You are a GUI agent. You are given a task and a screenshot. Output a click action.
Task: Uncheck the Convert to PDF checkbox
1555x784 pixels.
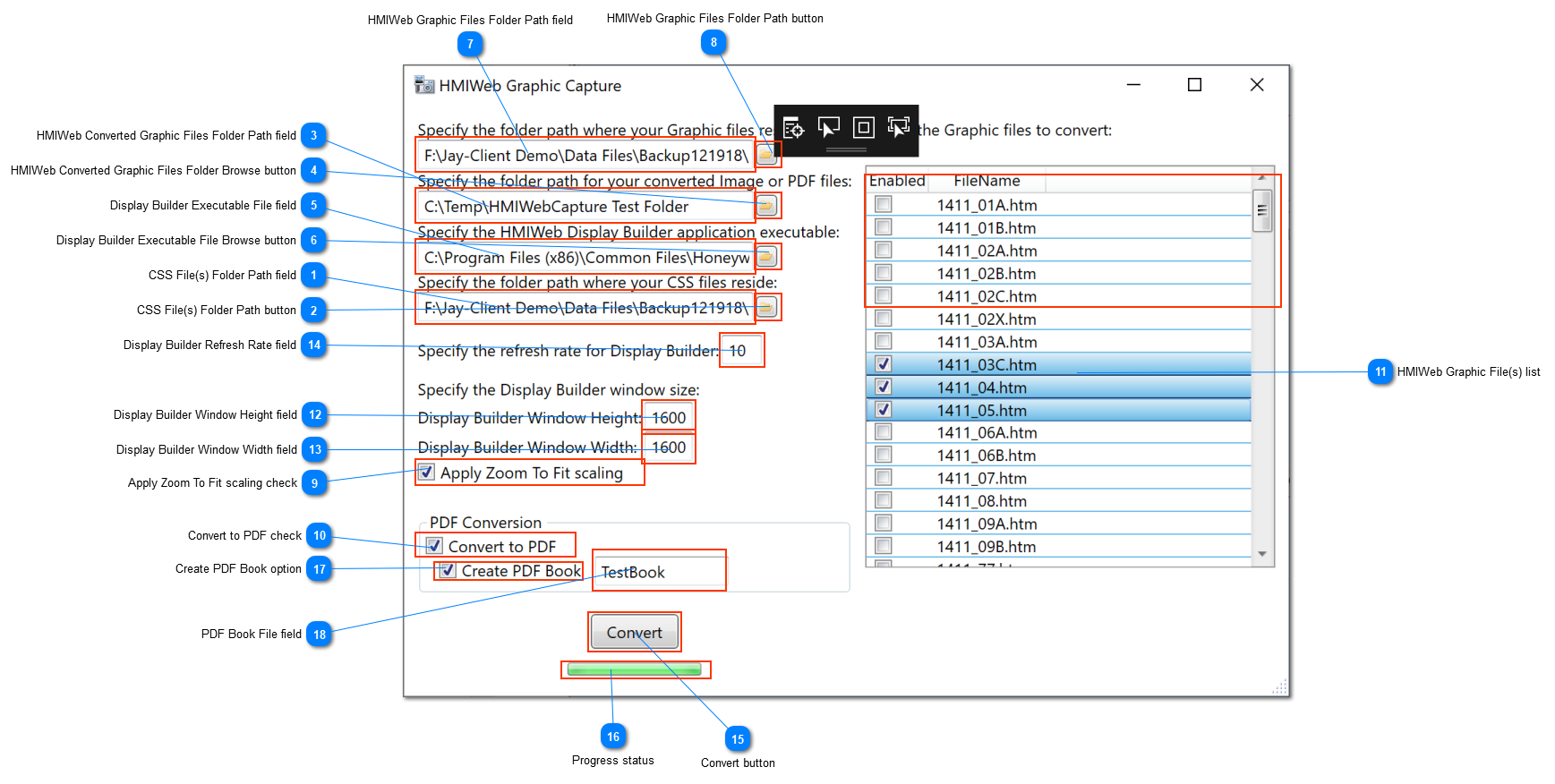[435, 545]
